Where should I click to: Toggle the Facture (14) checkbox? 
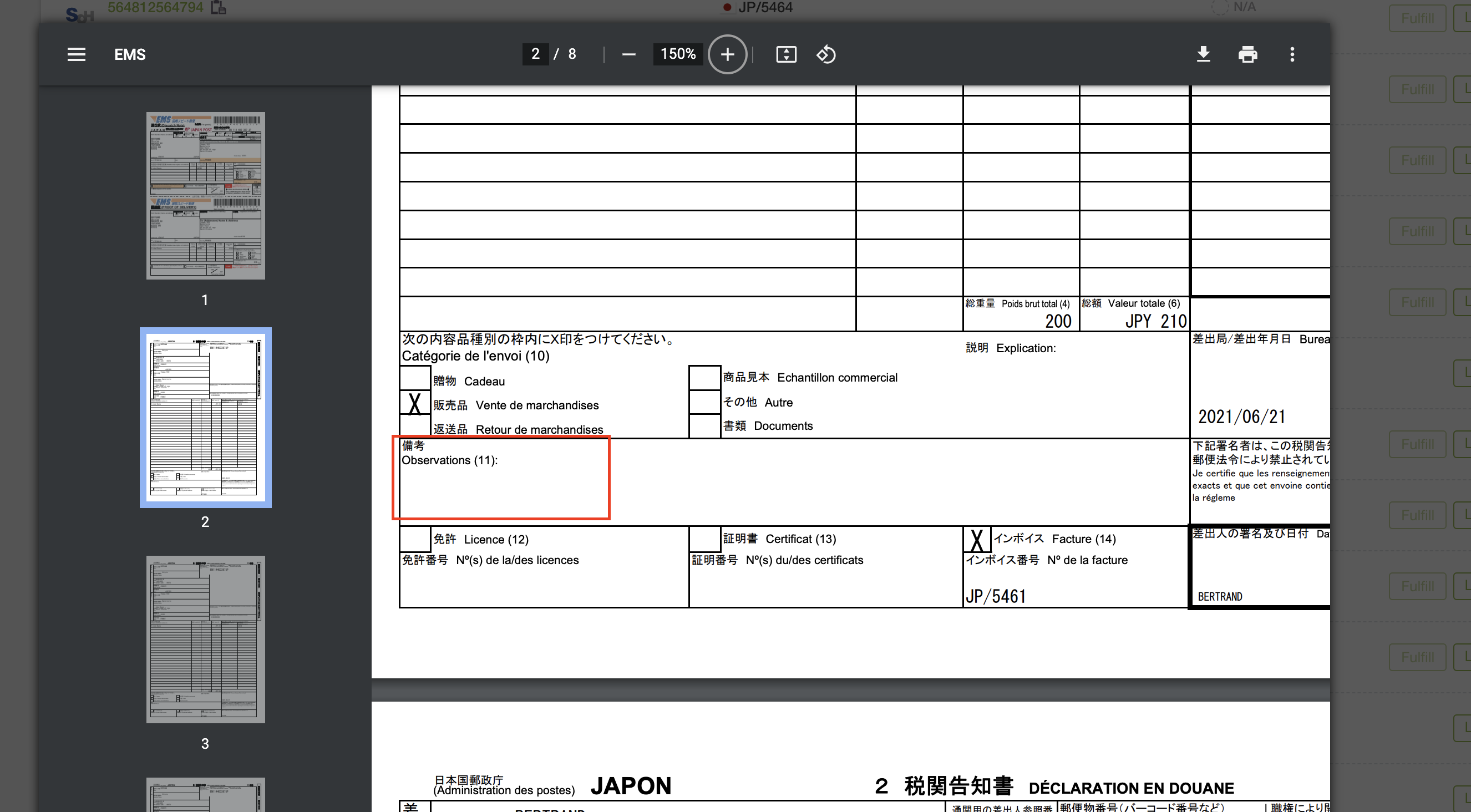click(x=977, y=539)
